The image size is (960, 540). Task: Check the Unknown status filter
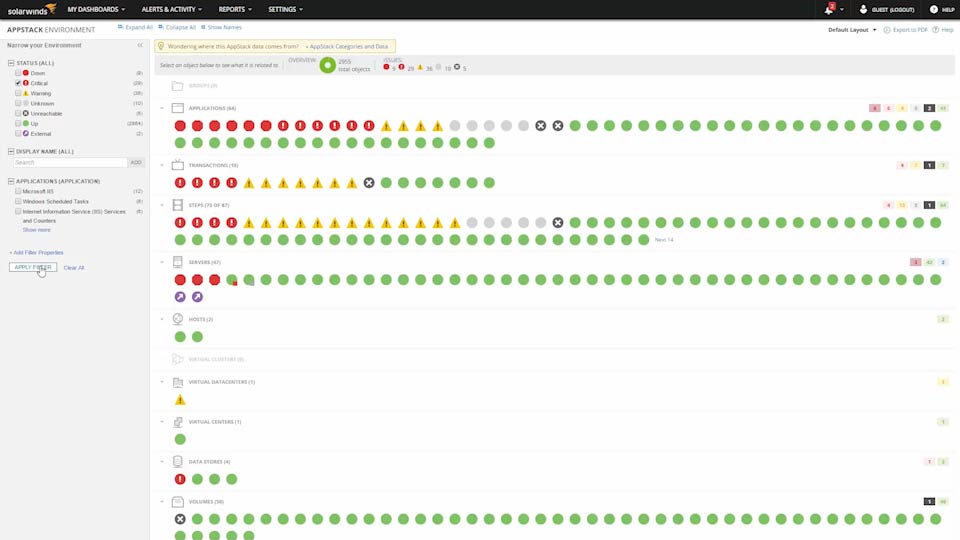[18, 103]
